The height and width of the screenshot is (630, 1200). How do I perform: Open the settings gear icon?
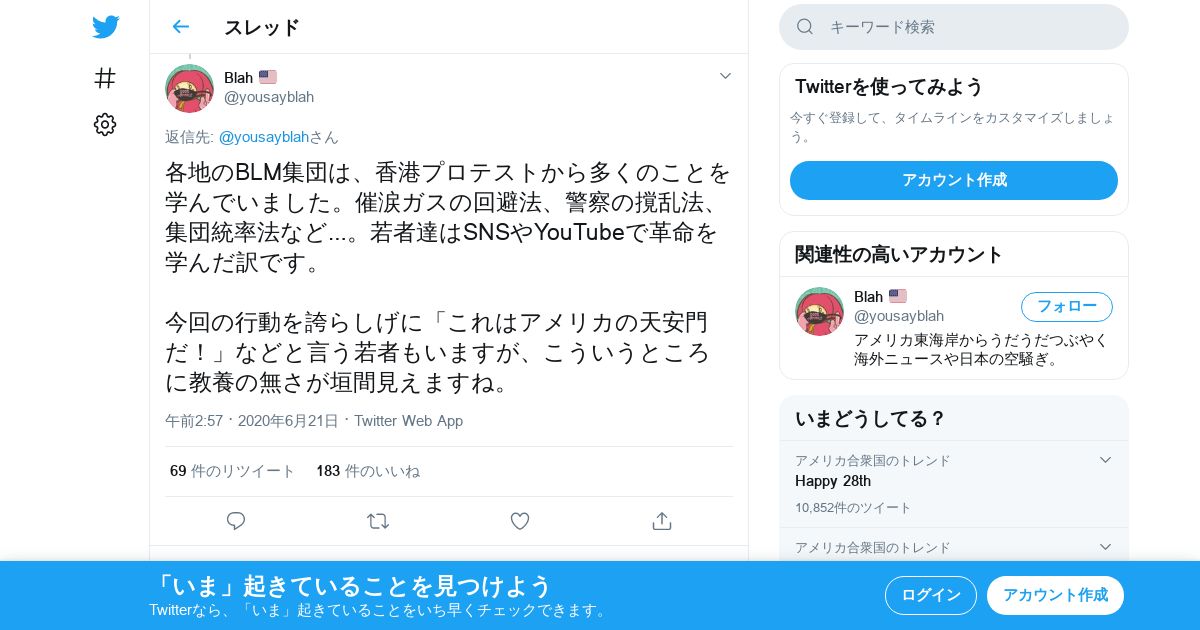point(105,124)
